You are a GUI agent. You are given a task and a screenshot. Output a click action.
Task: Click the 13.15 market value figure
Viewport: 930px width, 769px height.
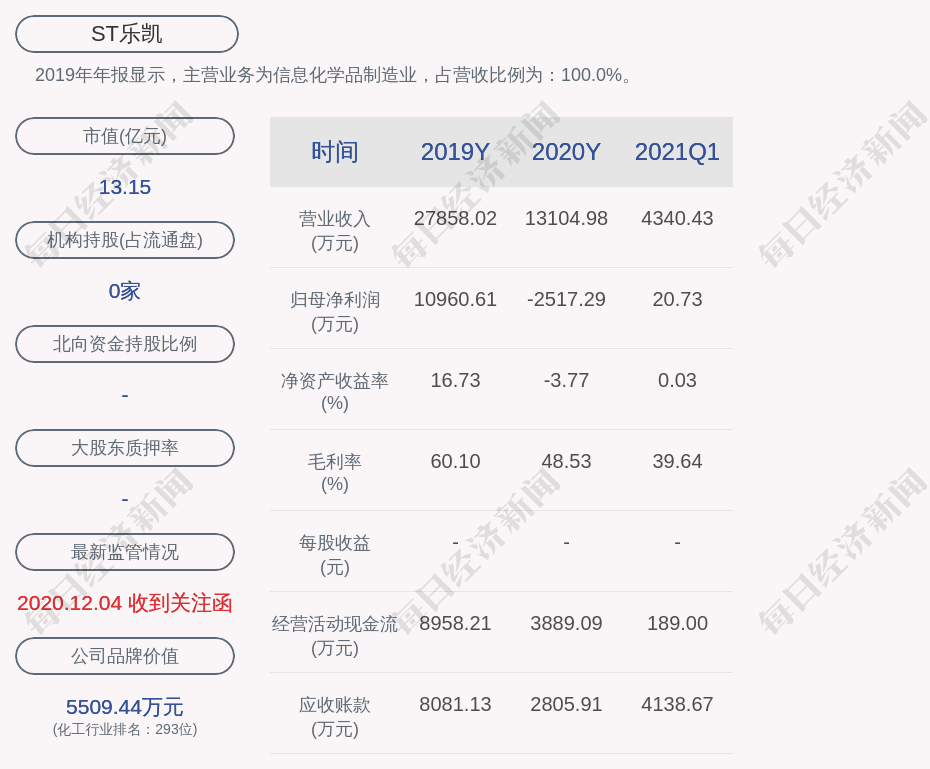[125, 187]
